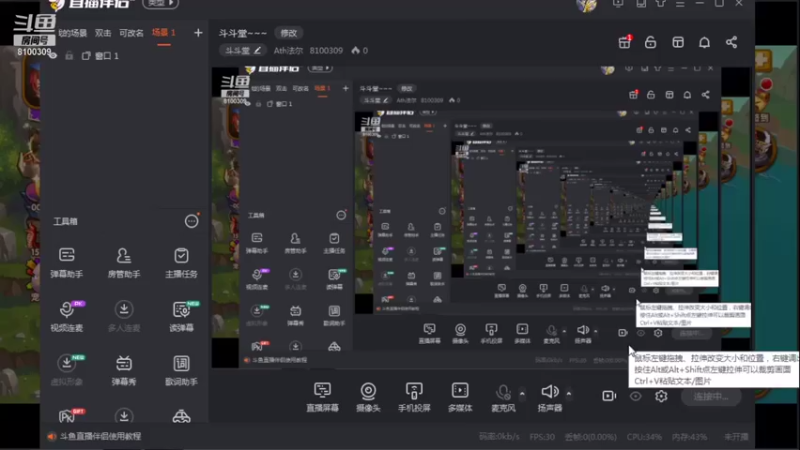Toggle the lock on 窗口 1 source
This screenshot has height=450, width=800.
[x=69, y=56]
